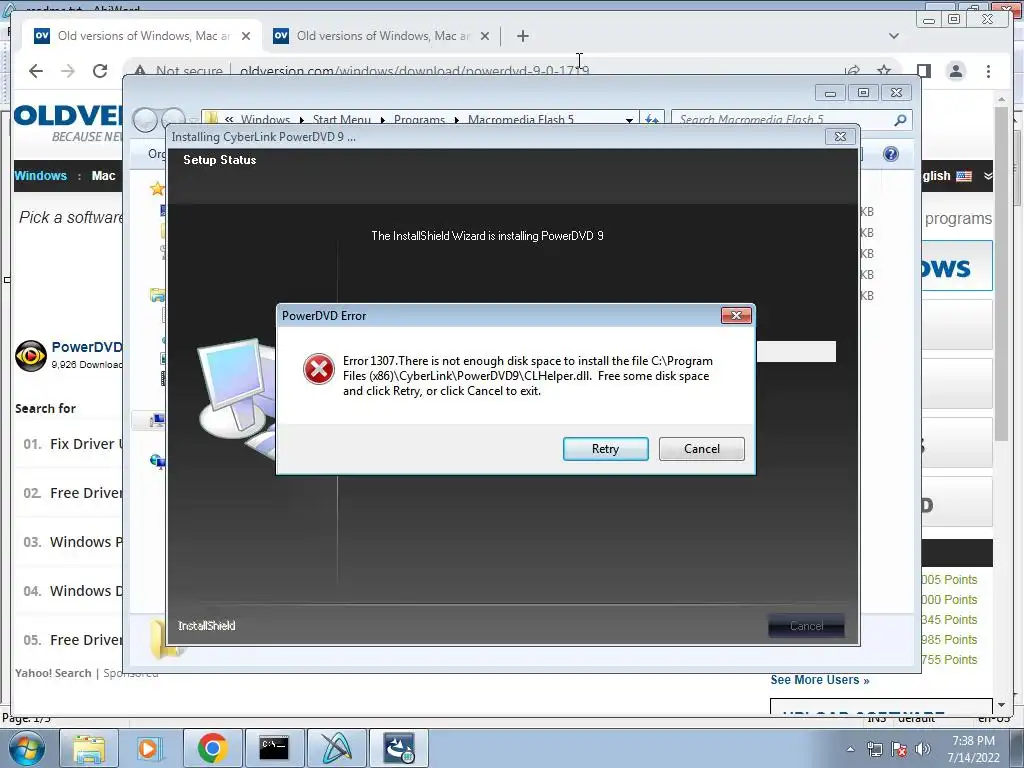Viewport: 1024px width, 768px height.
Task: Close the Installing CyberLink PowerDVD 9 window
Action: coord(840,136)
